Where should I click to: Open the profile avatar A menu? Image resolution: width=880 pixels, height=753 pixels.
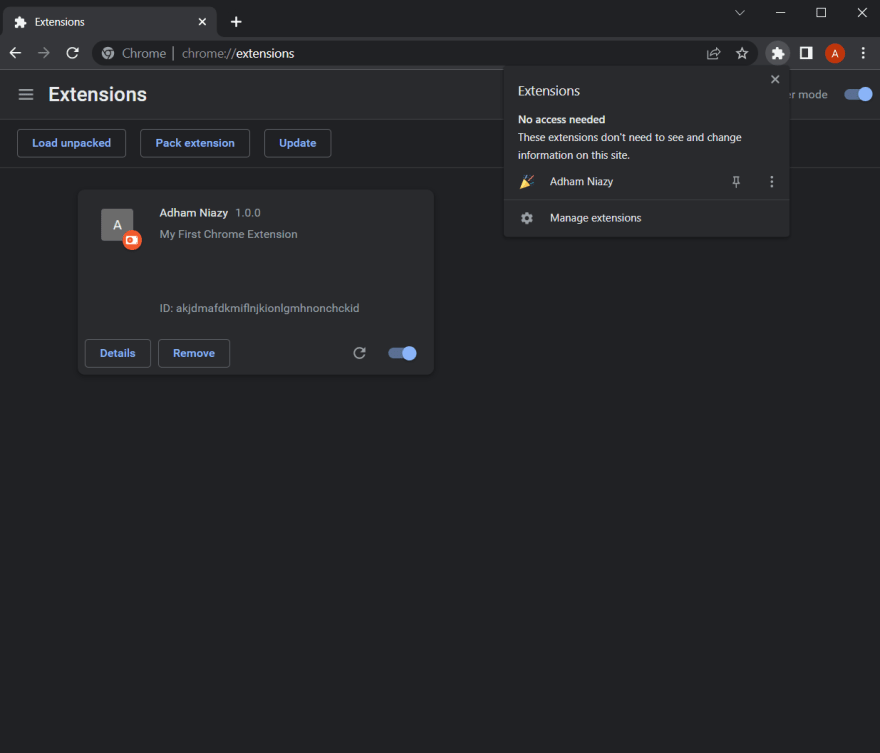tap(835, 53)
